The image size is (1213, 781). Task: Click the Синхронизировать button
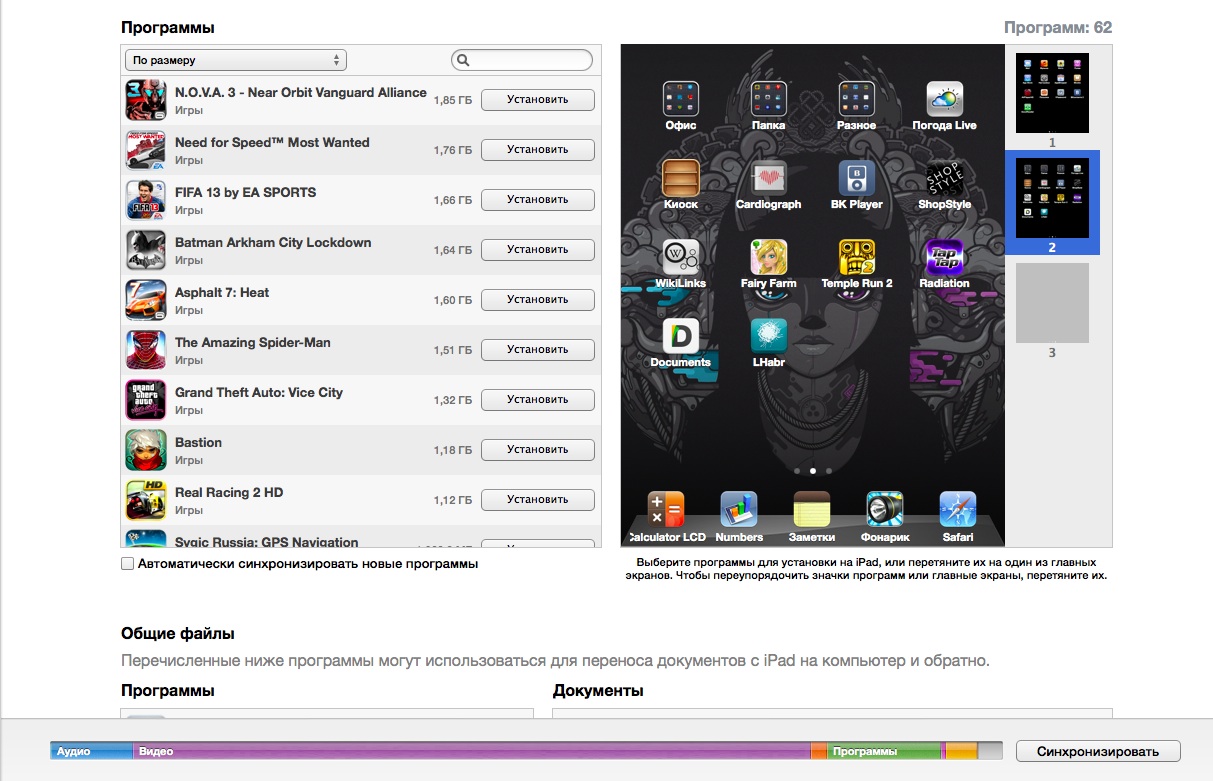(1098, 751)
